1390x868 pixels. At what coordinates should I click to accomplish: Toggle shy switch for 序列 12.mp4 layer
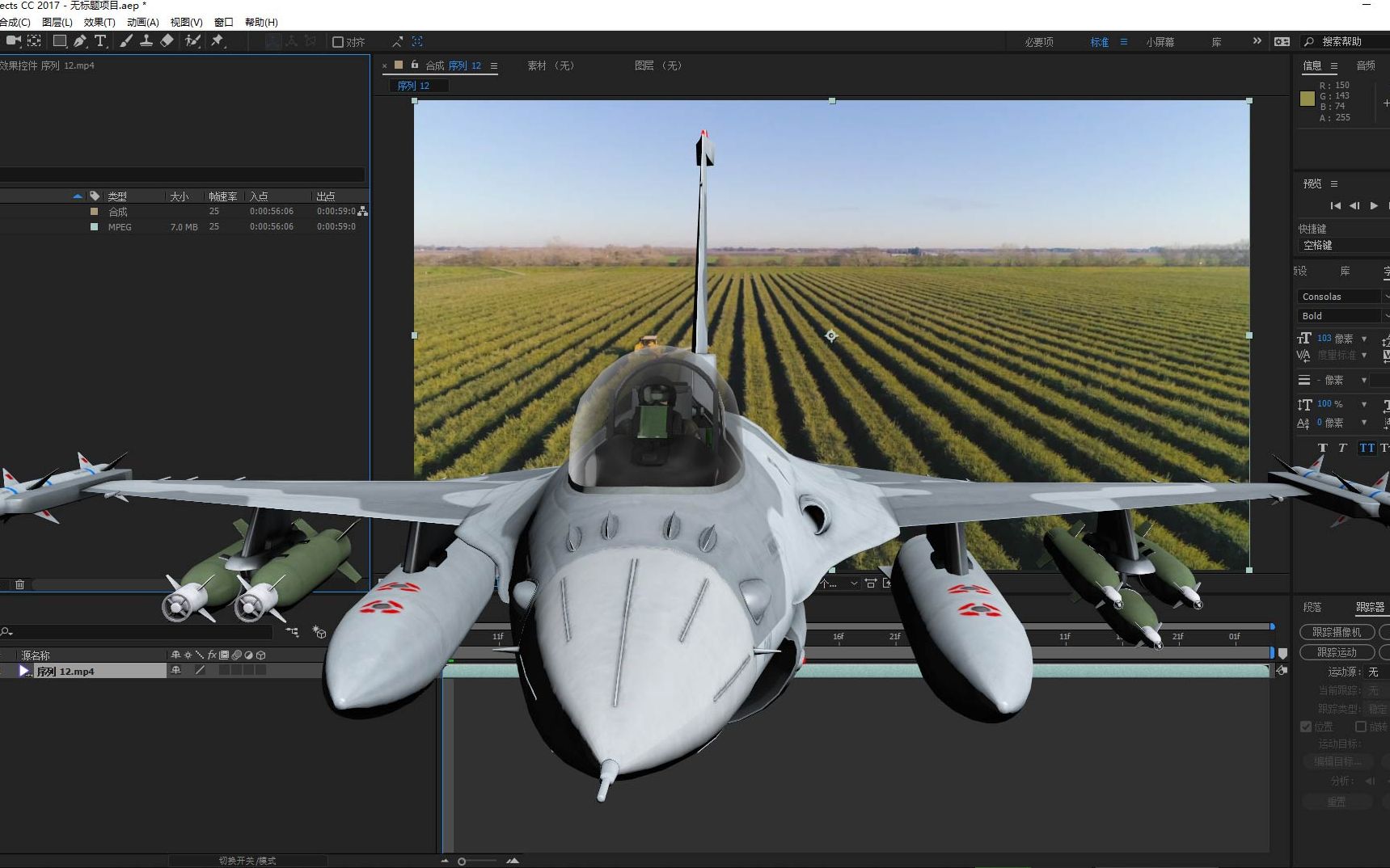tap(175, 670)
